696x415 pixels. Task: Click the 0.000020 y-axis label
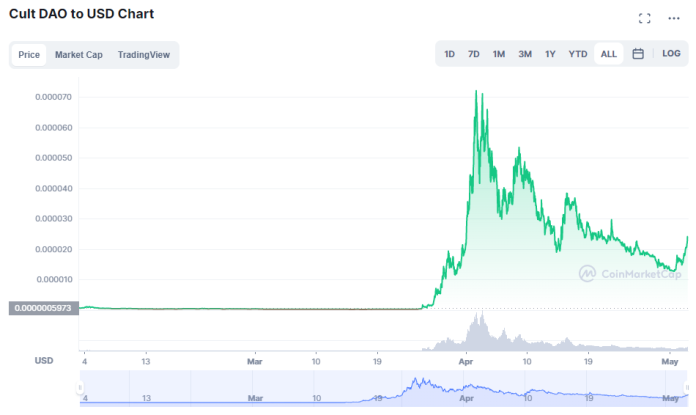53,249
